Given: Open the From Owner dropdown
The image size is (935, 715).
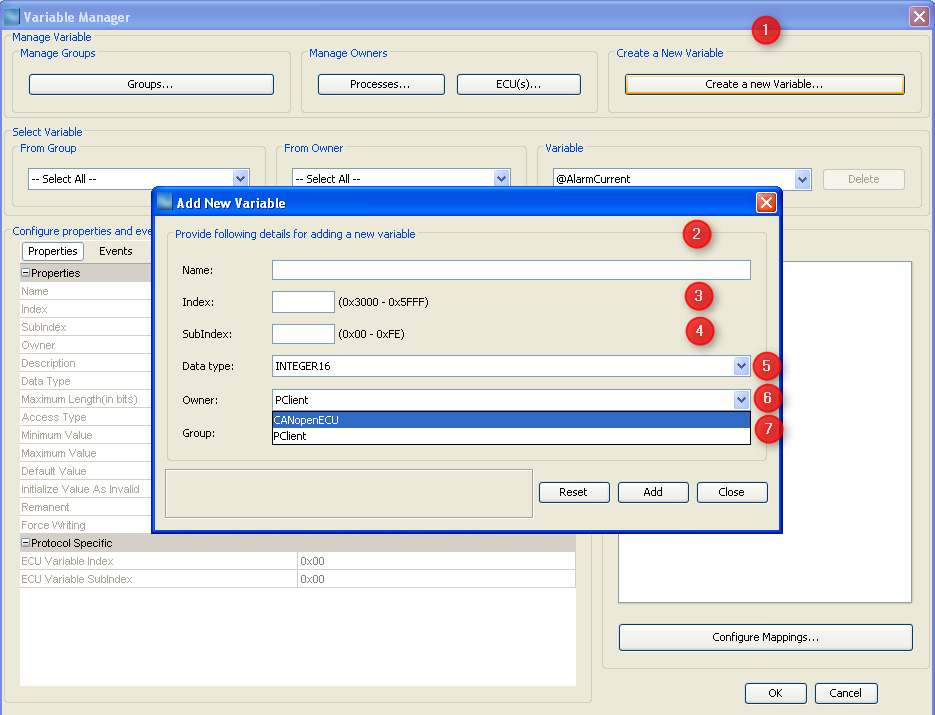Looking at the screenshot, I should [x=500, y=178].
